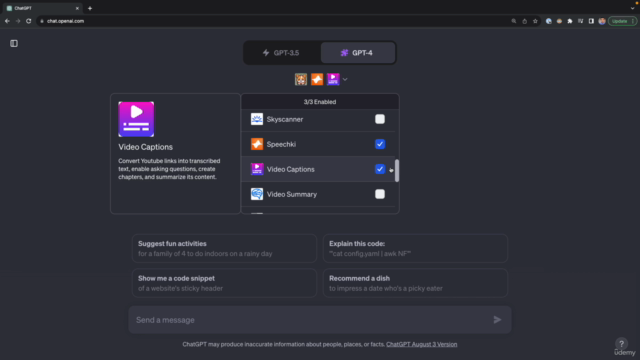Click the plugin list scrollbar thumb
Viewport: 640px width, 360px height.
[397, 171]
